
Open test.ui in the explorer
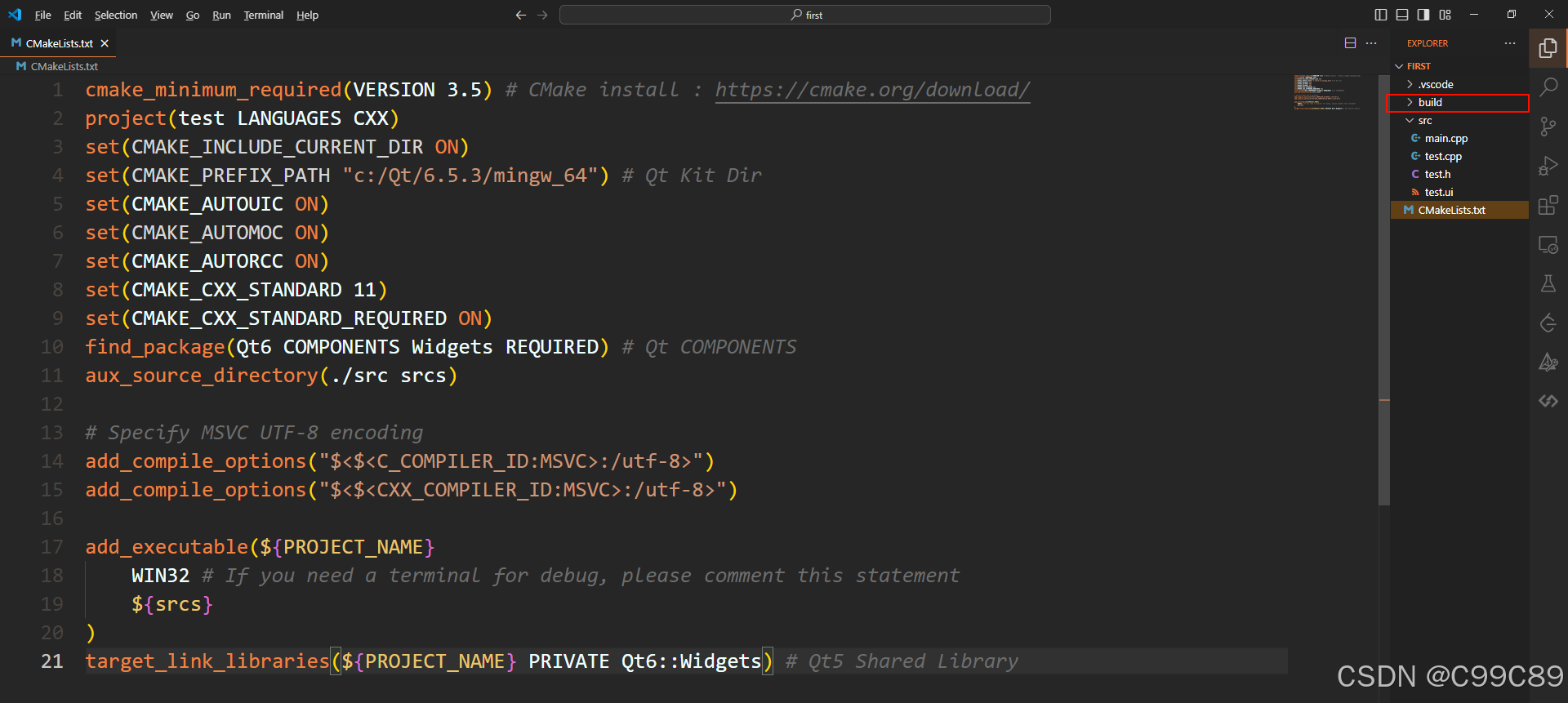(x=1459, y=192)
